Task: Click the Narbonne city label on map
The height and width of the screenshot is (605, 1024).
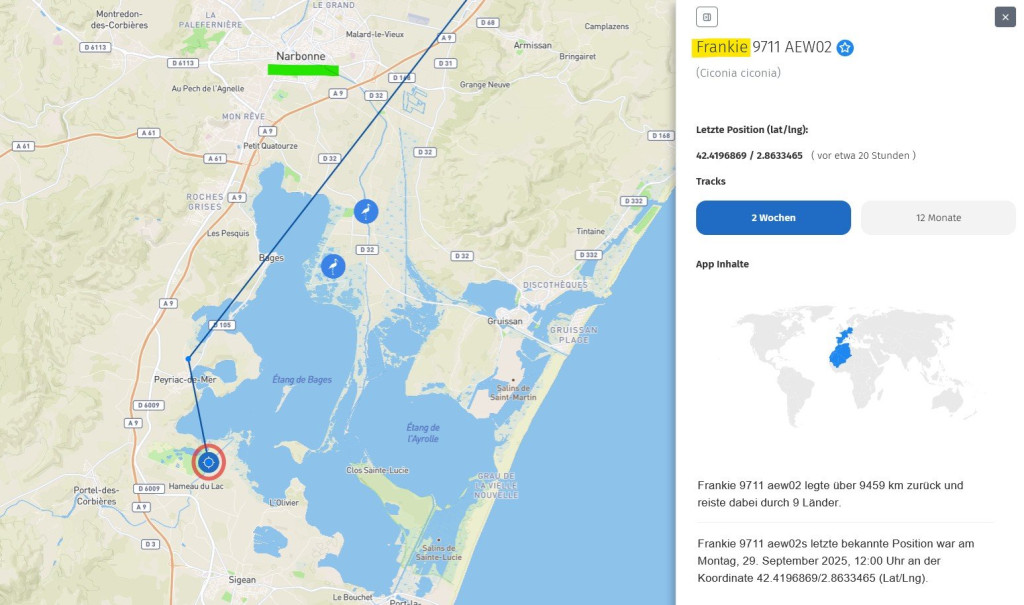Action: [301, 57]
